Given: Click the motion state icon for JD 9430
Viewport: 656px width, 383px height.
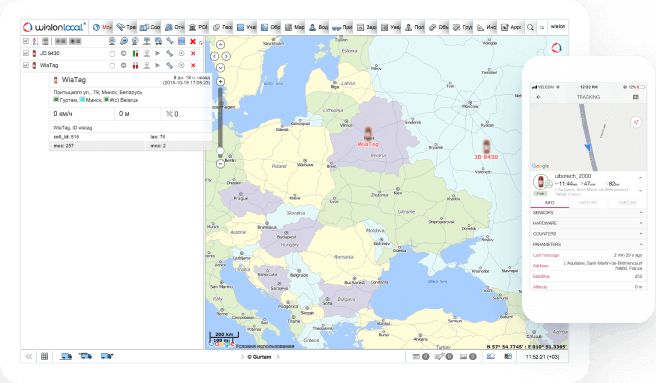Looking at the screenshot, I should 123,53.
